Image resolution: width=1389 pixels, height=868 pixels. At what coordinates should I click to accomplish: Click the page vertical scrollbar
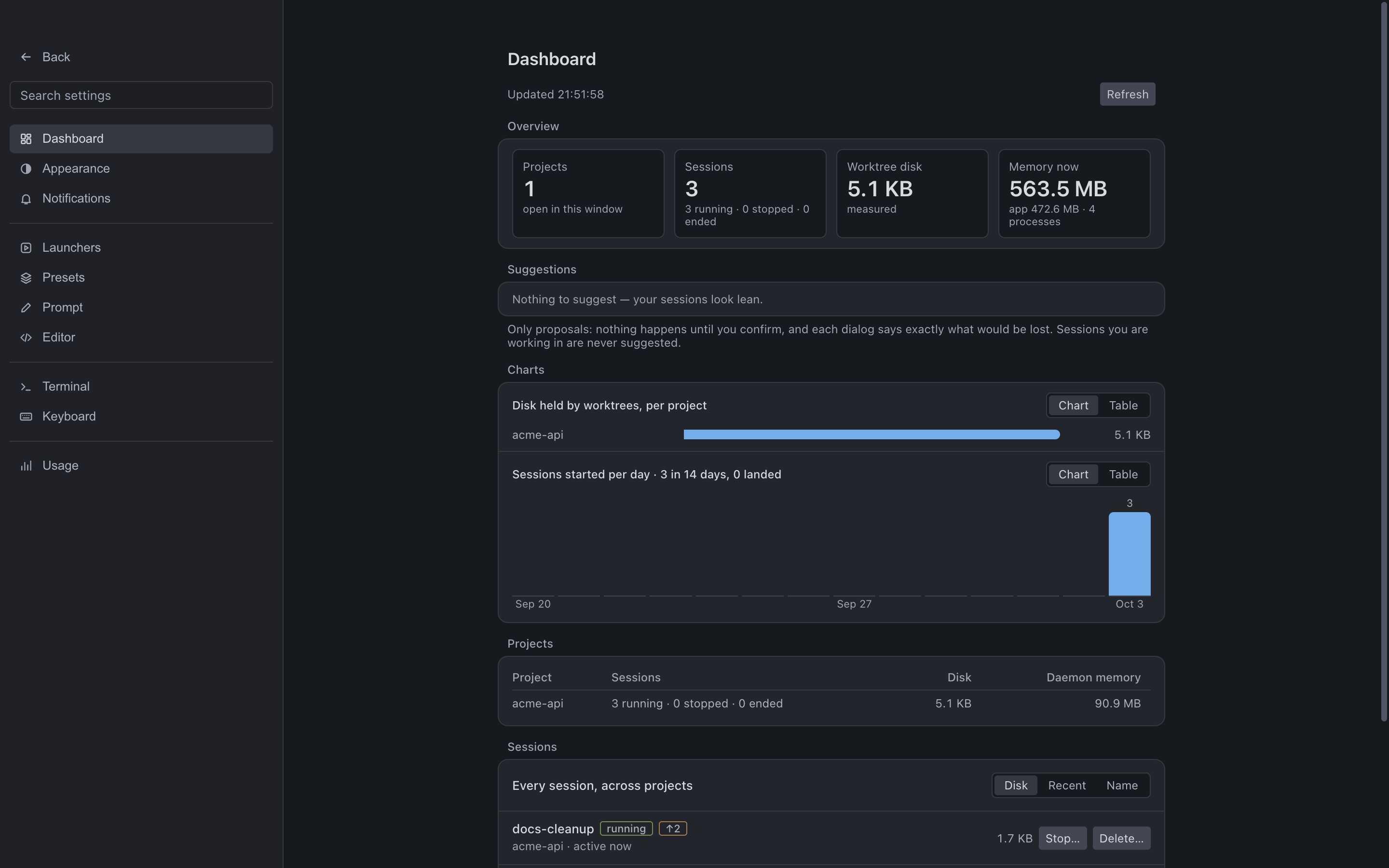1384,362
